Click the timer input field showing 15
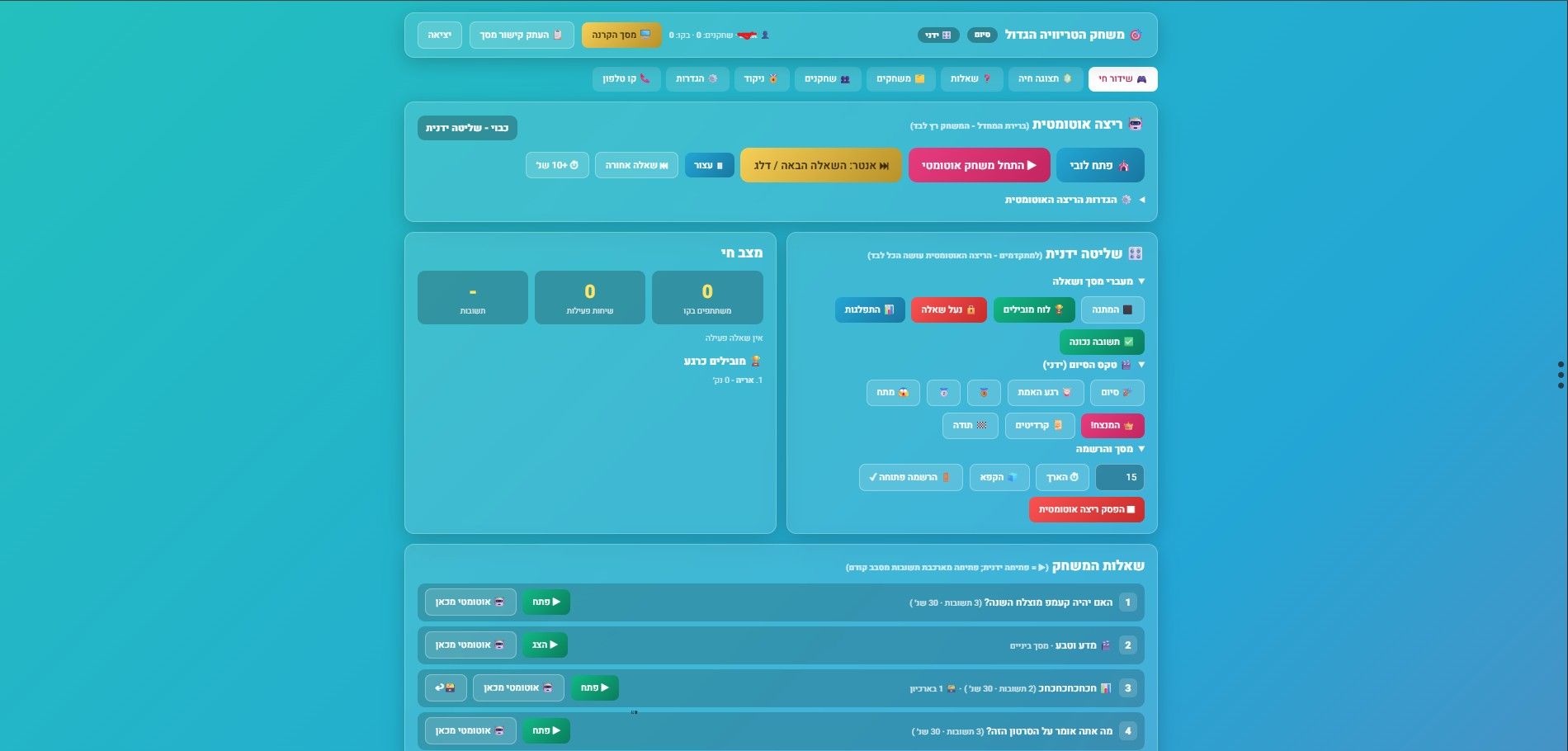Image resolution: width=1568 pixels, height=751 pixels. (1120, 477)
